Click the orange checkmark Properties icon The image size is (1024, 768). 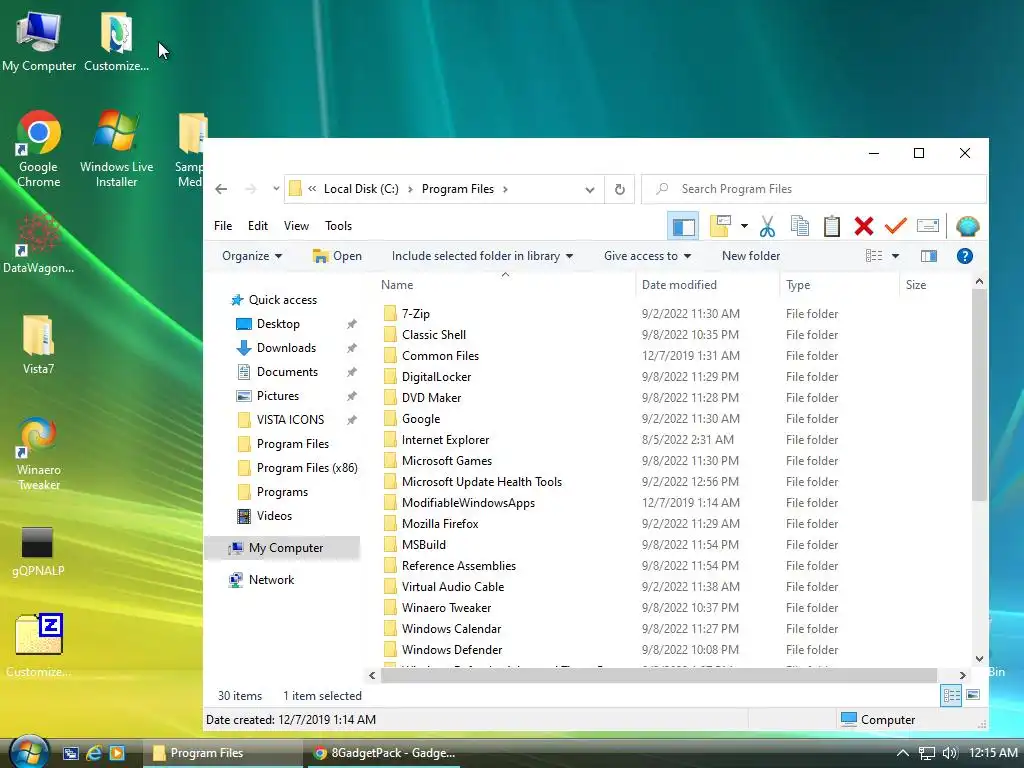[x=895, y=226]
